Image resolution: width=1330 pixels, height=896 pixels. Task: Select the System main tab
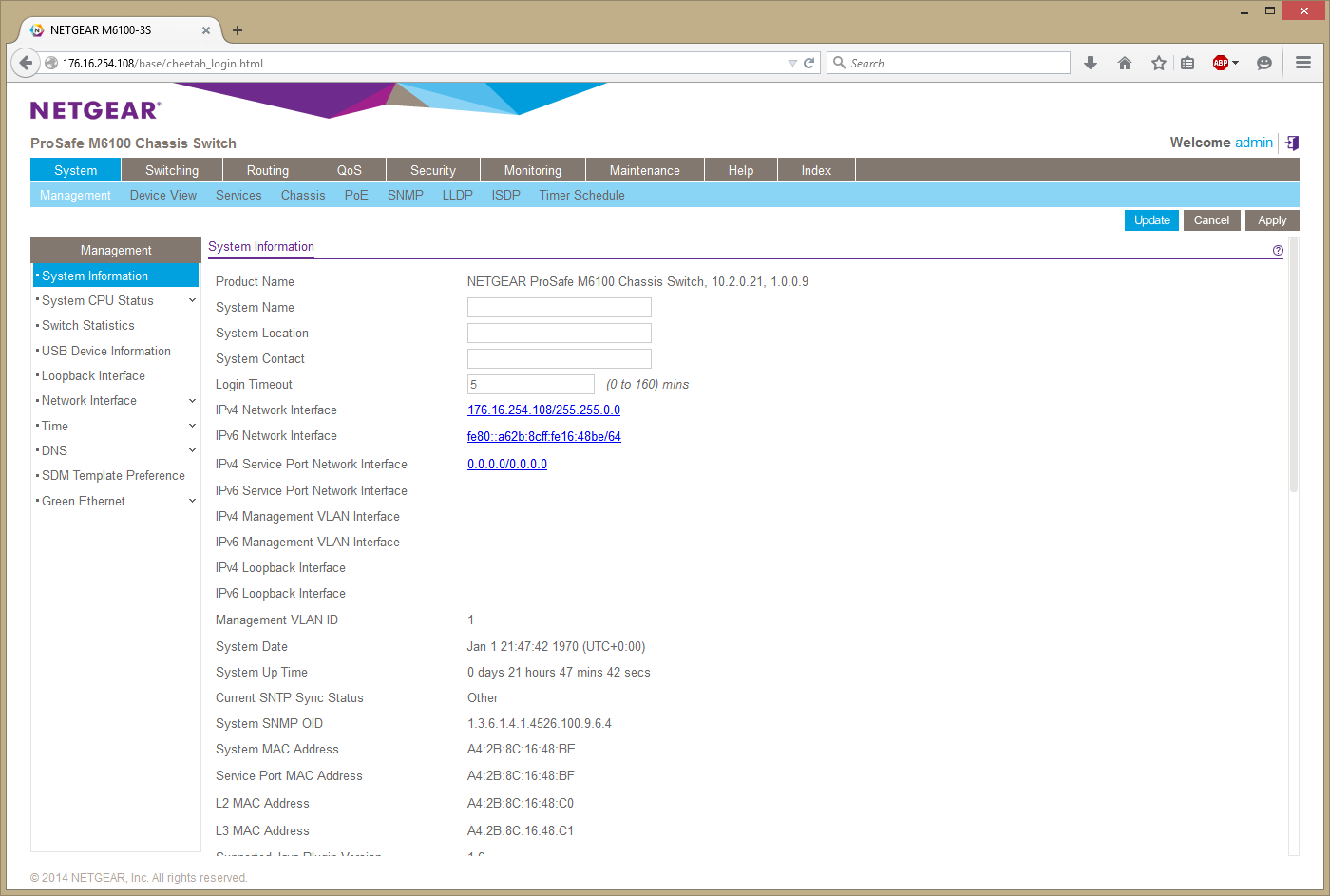[x=75, y=170]
